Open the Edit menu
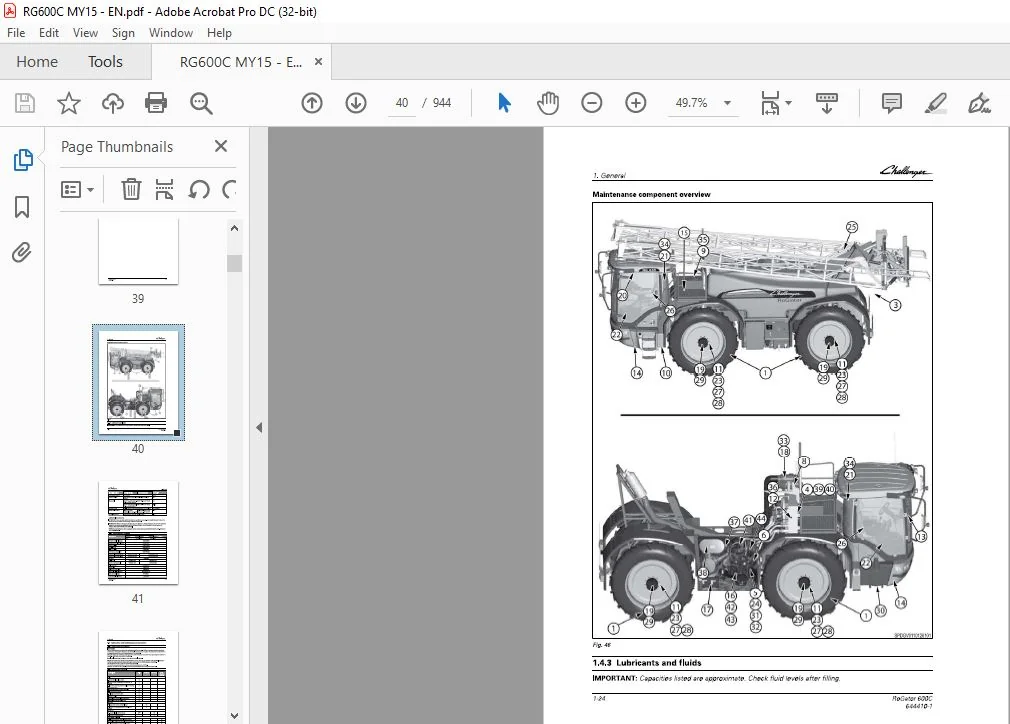Image resolution: width=1010 pixels, height=724 pixels. 48,33
